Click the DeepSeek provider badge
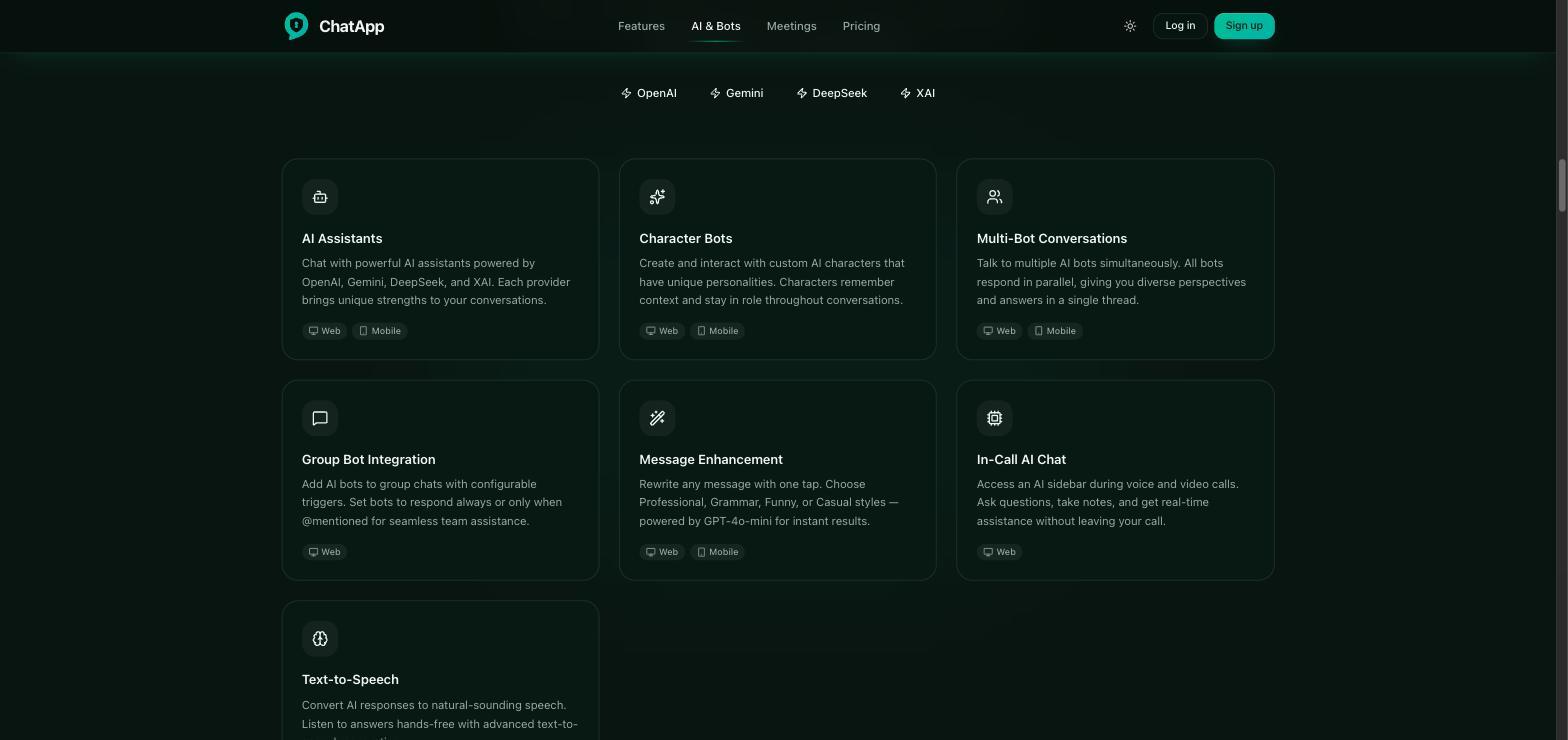Image resolution: width=1568 pixels, height=740 pixels. pos(832,93)
